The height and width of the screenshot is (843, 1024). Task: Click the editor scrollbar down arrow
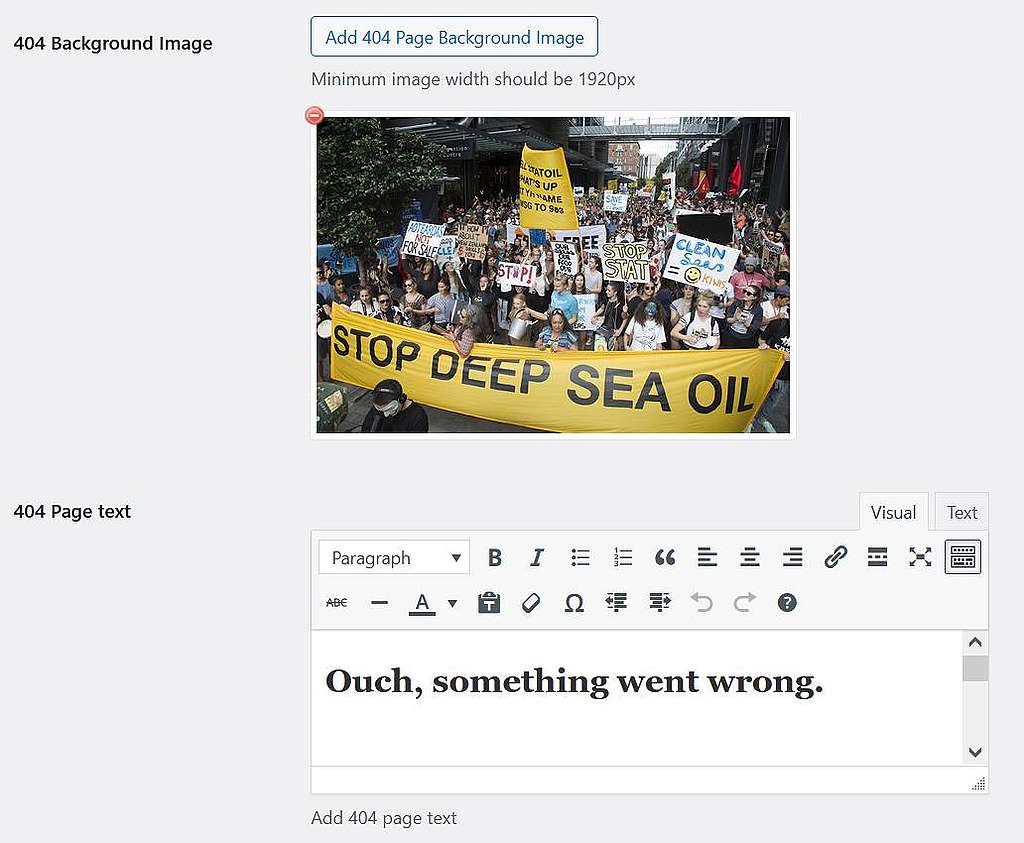(x=975, y=752)
